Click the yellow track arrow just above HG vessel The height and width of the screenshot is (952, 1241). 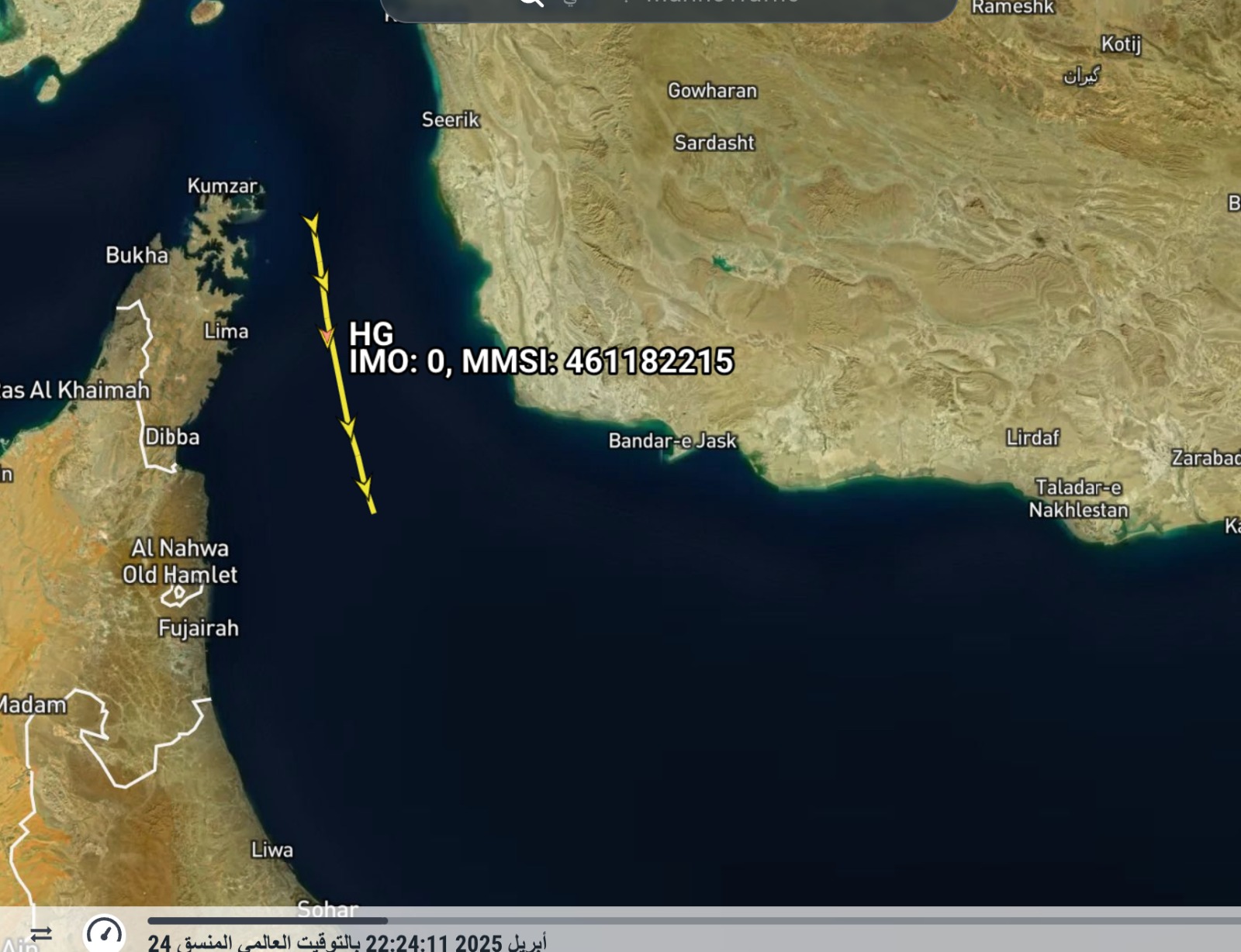(321, 279)
